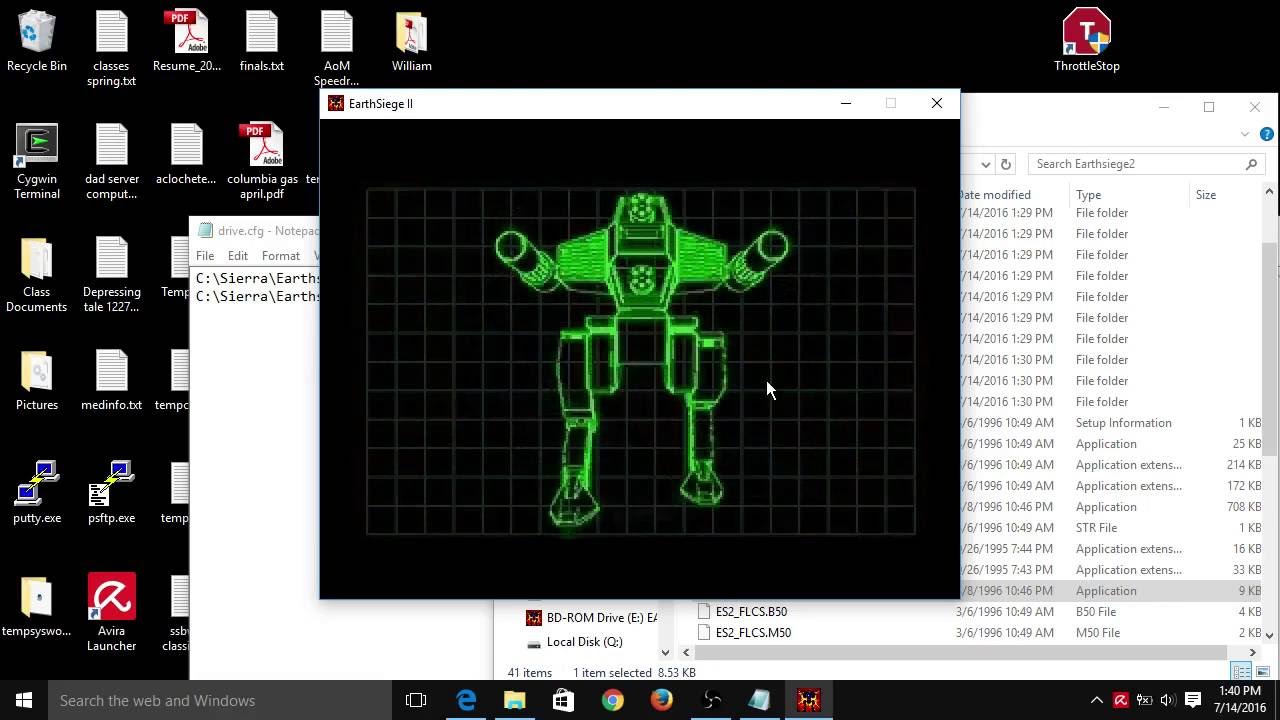The height and width of the screenshot is (720, 1280).
Task: Open the Class Documents folder
Action: coord(37,273)
